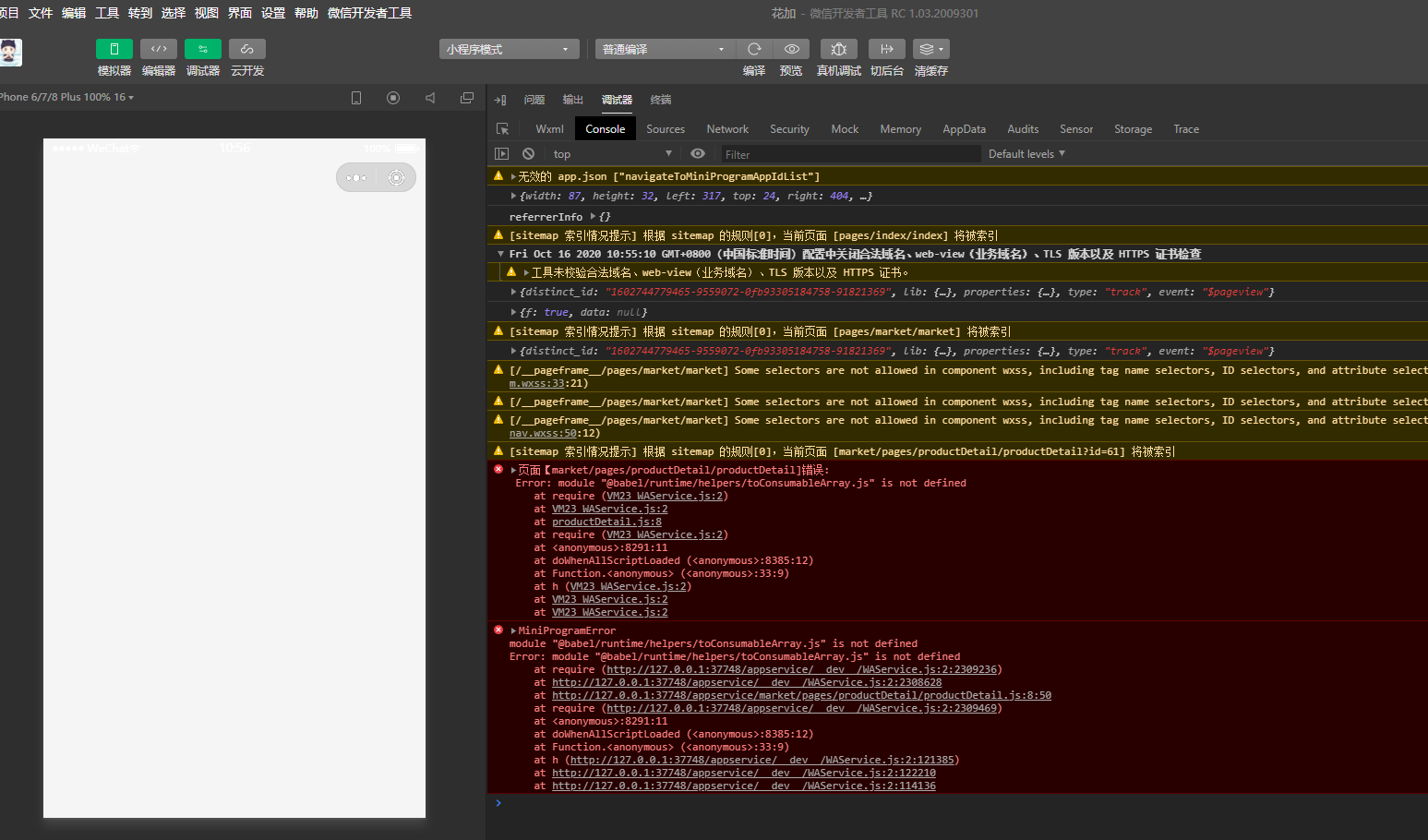The image size is (1428, 840).
Task: Open the 设置 menu
Action: click(x=273, y=13)
